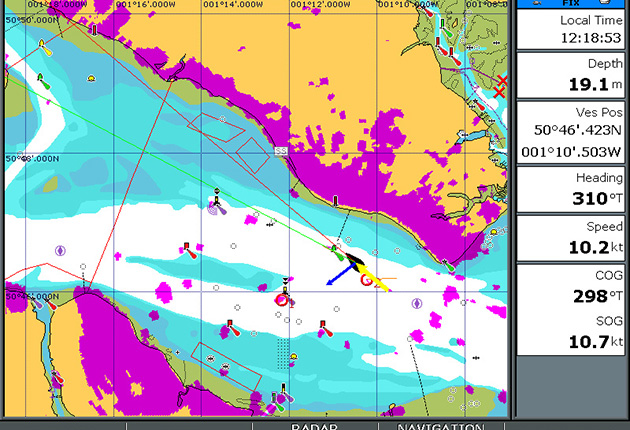Click green lit buoy near 001°18'W gridline

tap(43, 81)
